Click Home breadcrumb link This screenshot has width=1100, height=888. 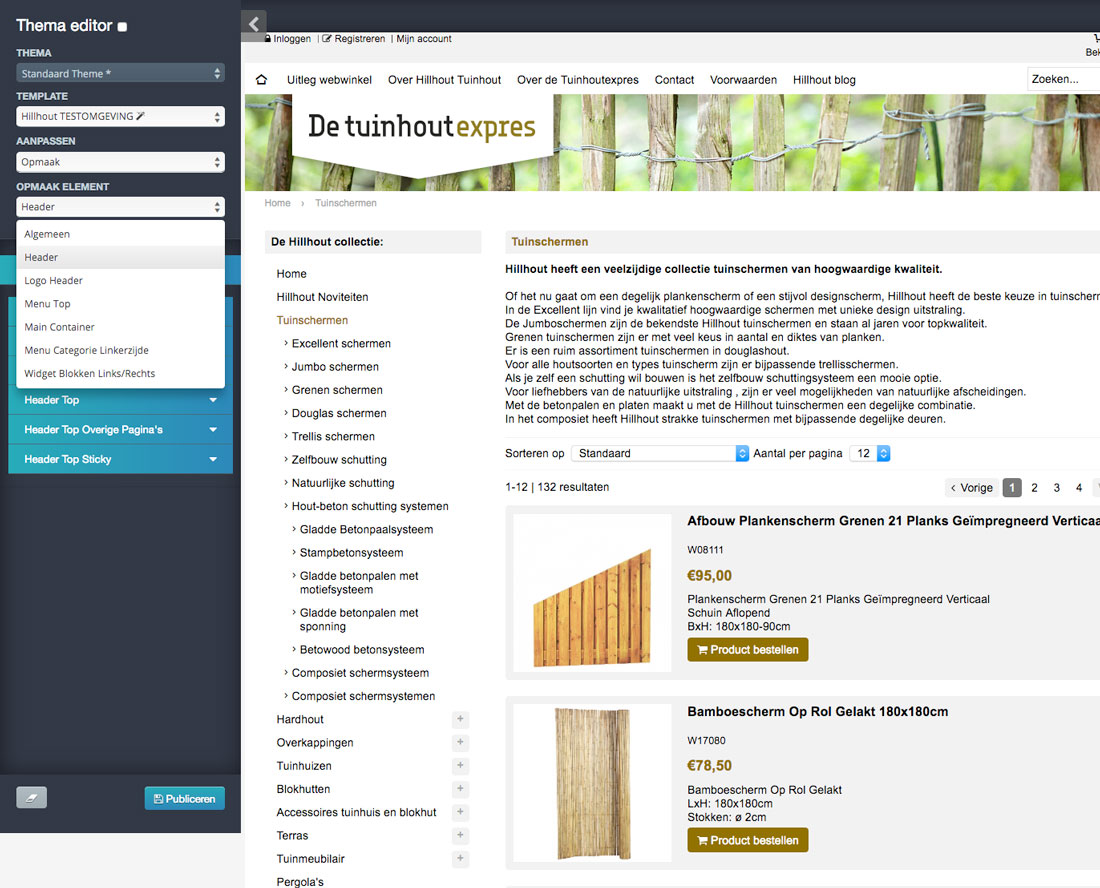tap(277, 203)
